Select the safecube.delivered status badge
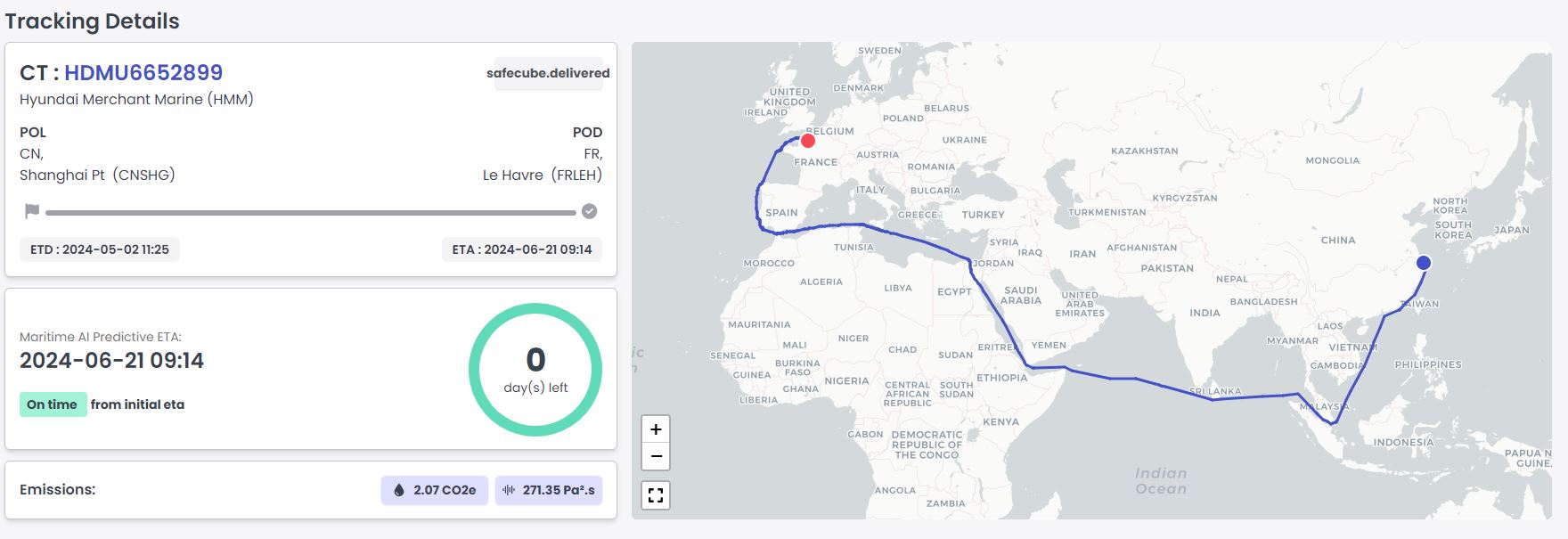The width and height of the screenshot is (1568, 539). click(546, 73)
